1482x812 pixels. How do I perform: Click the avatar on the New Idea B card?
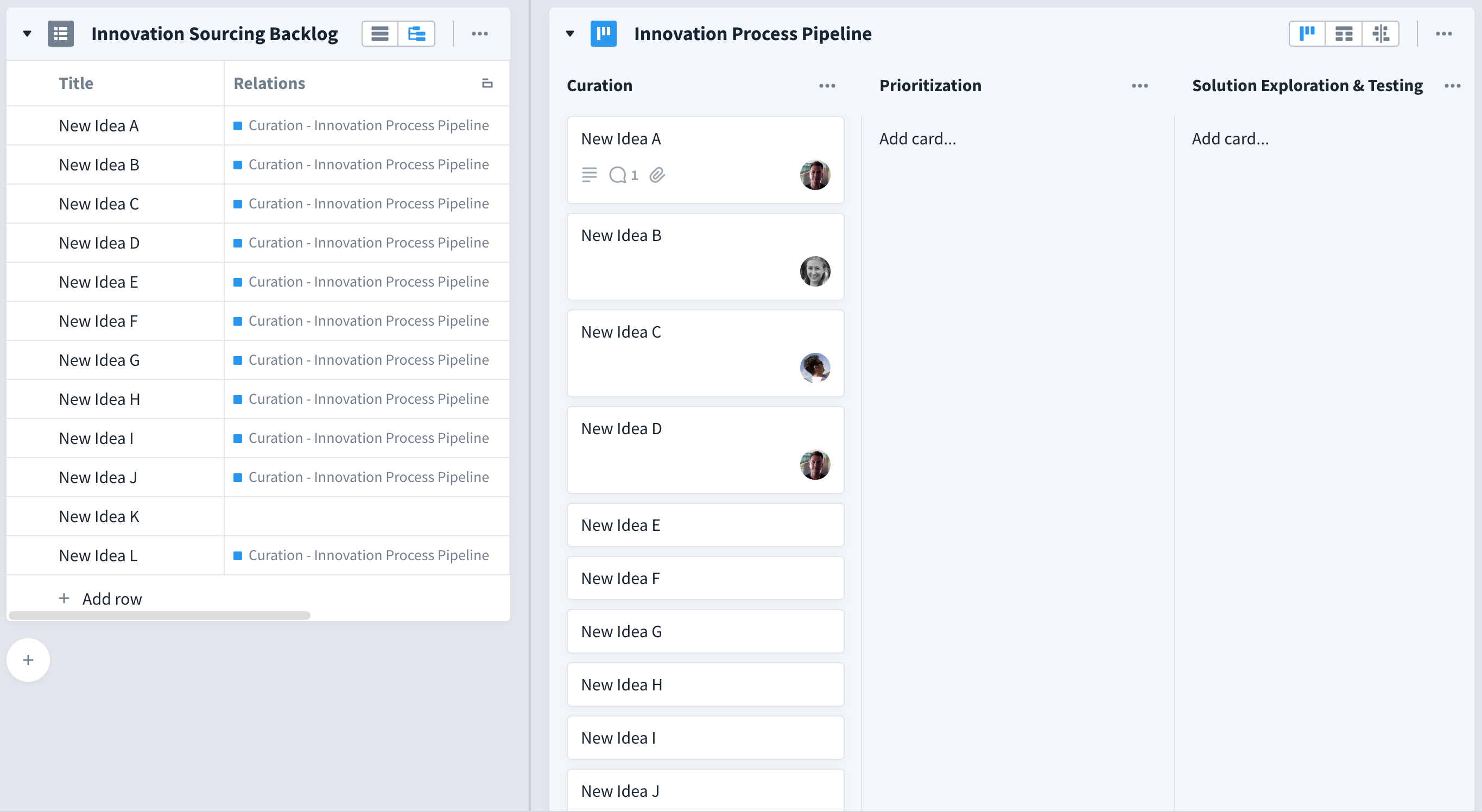(815, 271)
